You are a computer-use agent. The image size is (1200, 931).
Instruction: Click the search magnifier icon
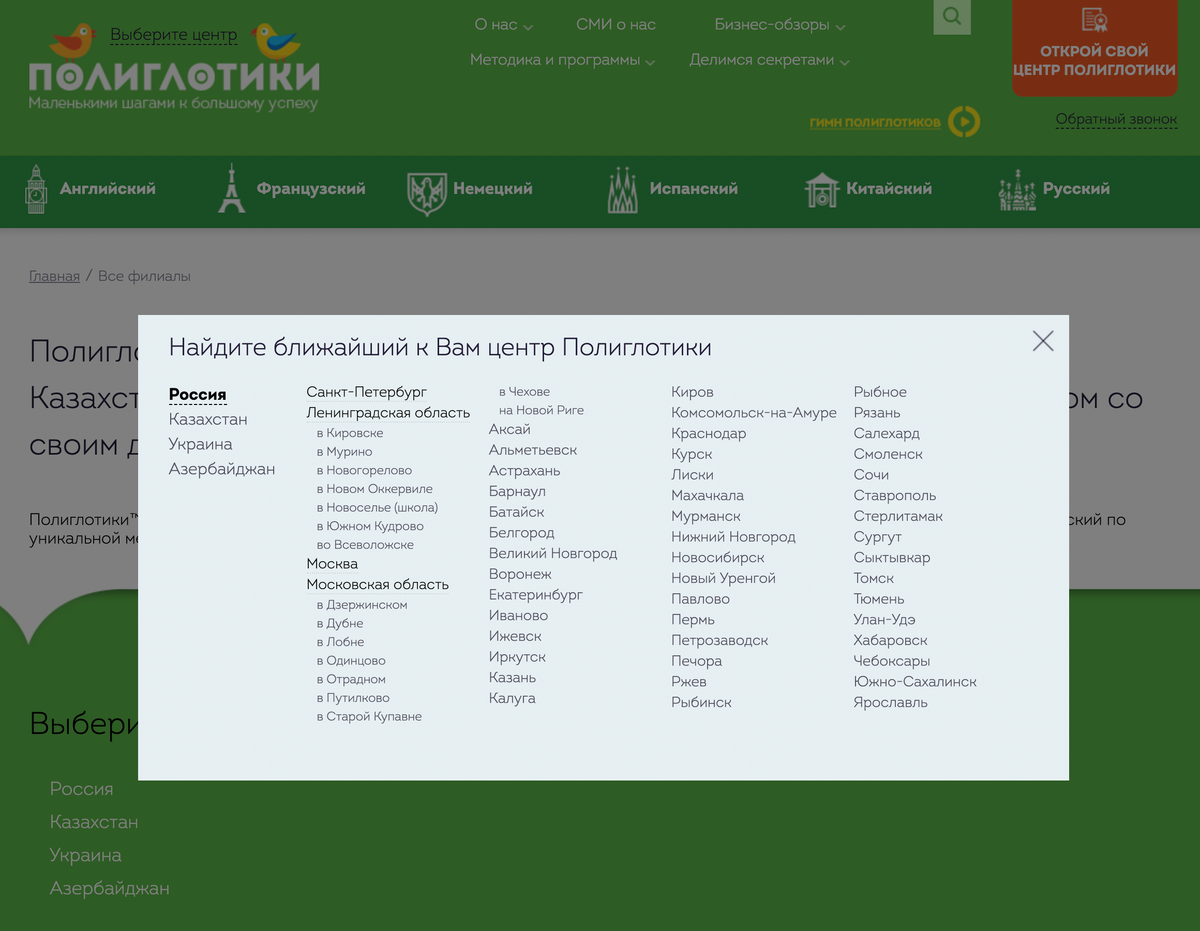point(952,16)
